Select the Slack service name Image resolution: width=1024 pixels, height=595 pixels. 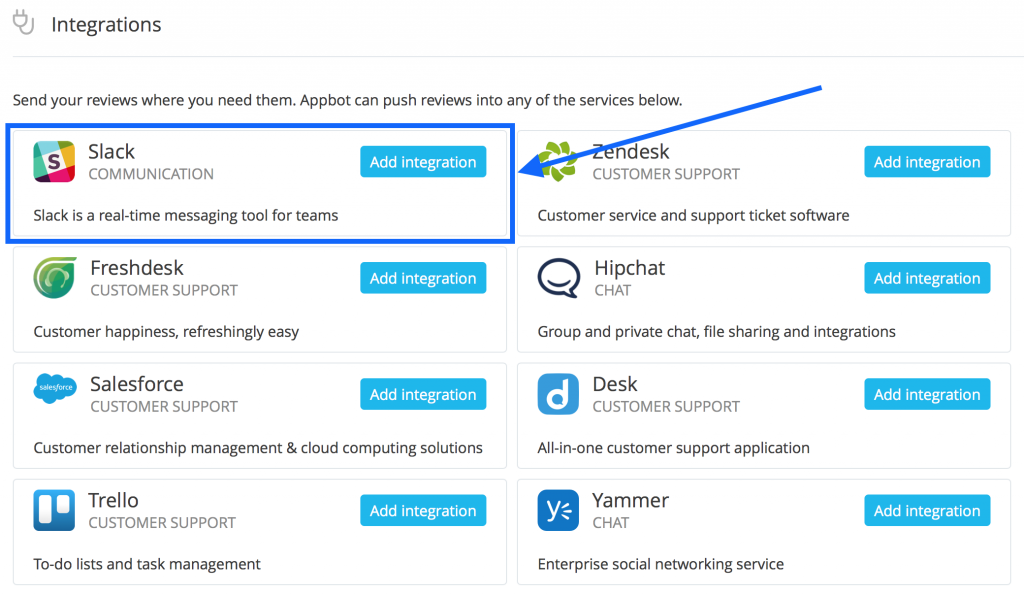coord(112,152)
